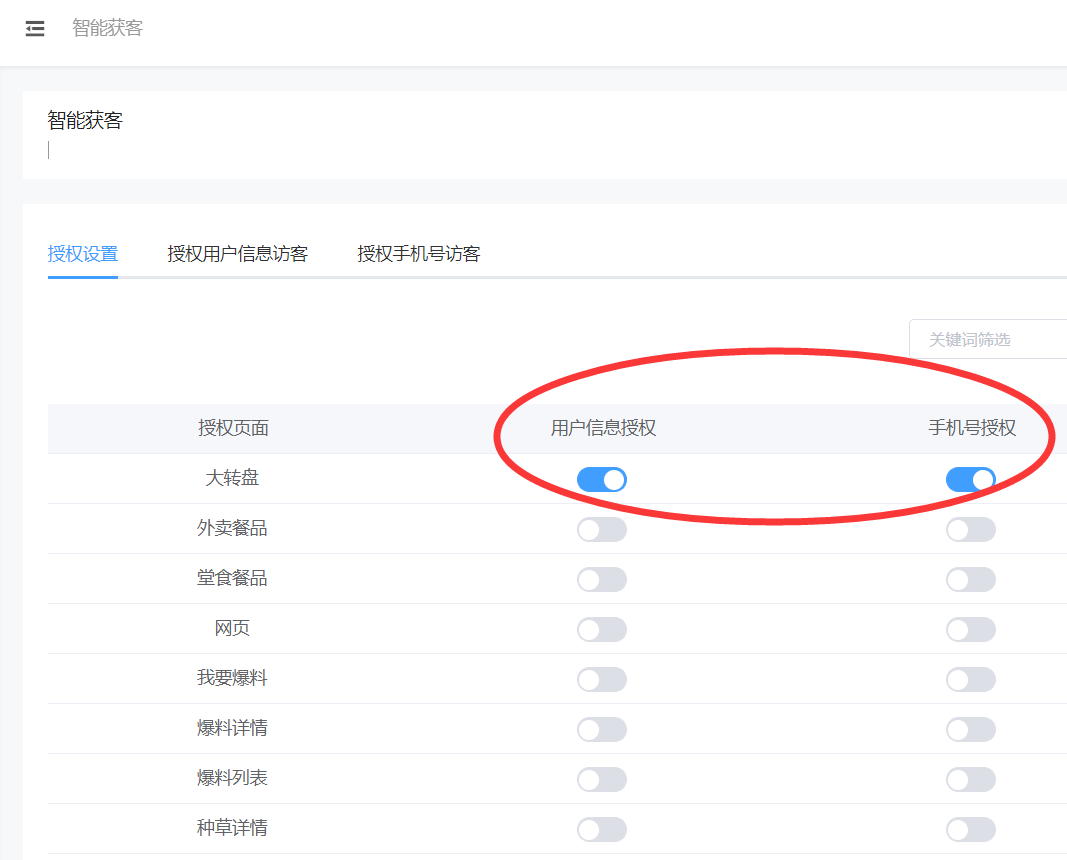The image size is (1067, 860).
Task: Click the 授权页面 column header
Action: (233, 428)
